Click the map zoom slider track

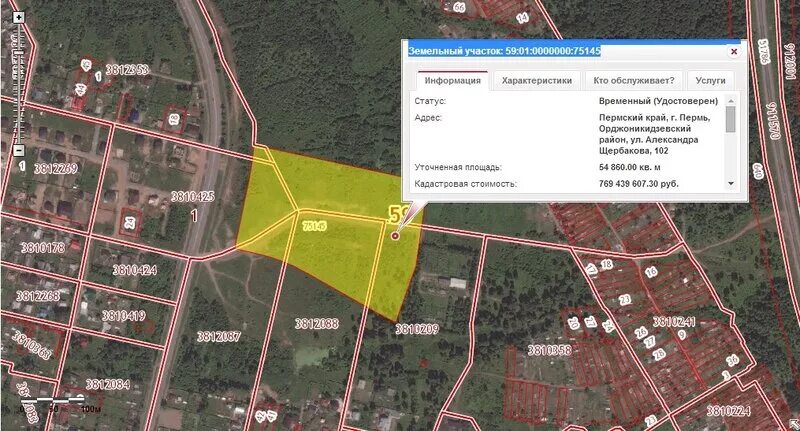[19, 84]
